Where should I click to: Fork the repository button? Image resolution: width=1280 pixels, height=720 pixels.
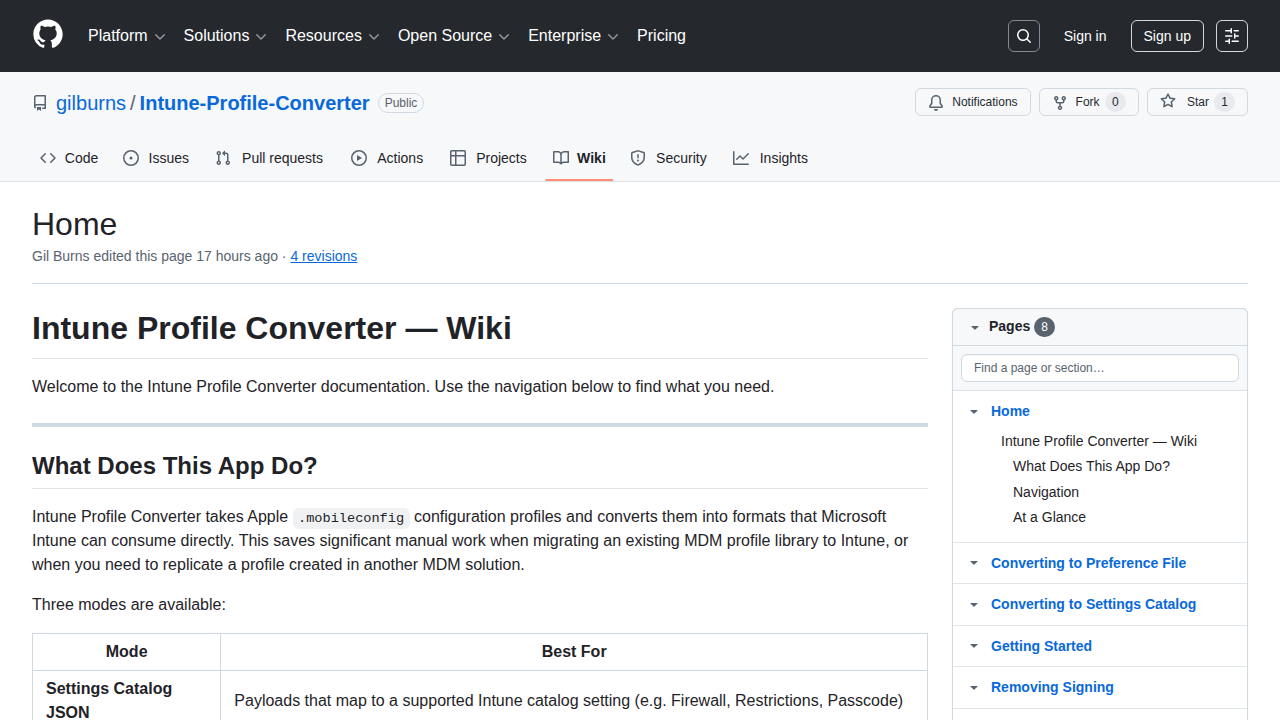(x=1089, y=102)
